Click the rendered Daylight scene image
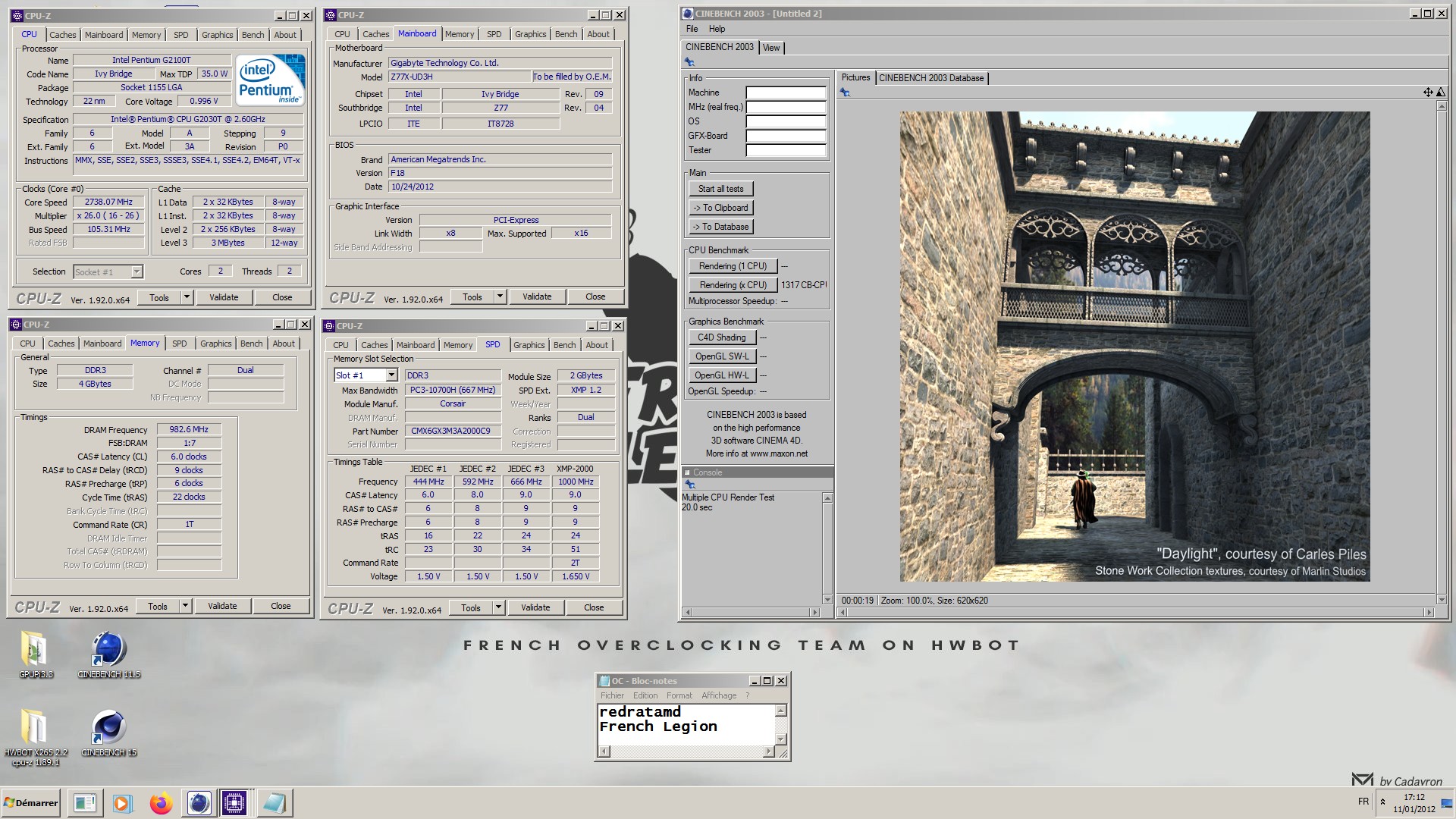This screenshot has height=819, width=1456. click(x=1134, y=347)
